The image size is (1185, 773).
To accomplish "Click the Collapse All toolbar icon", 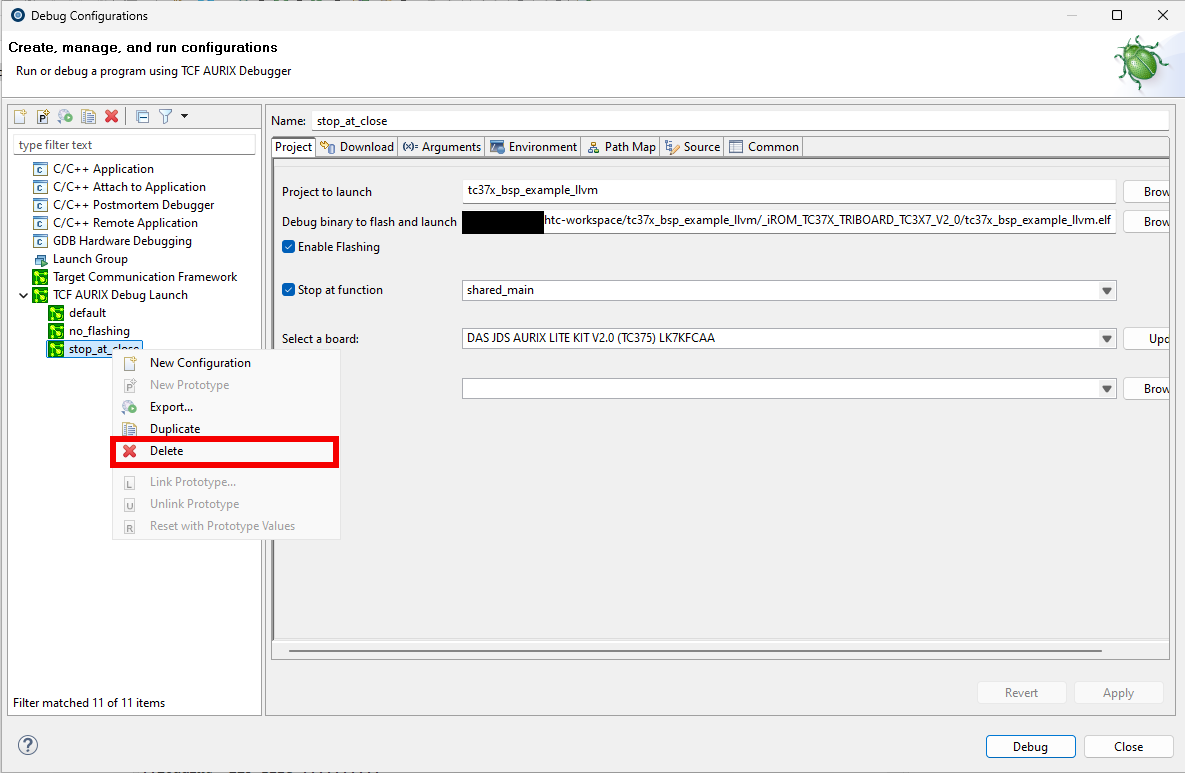I will click(142, 116).
